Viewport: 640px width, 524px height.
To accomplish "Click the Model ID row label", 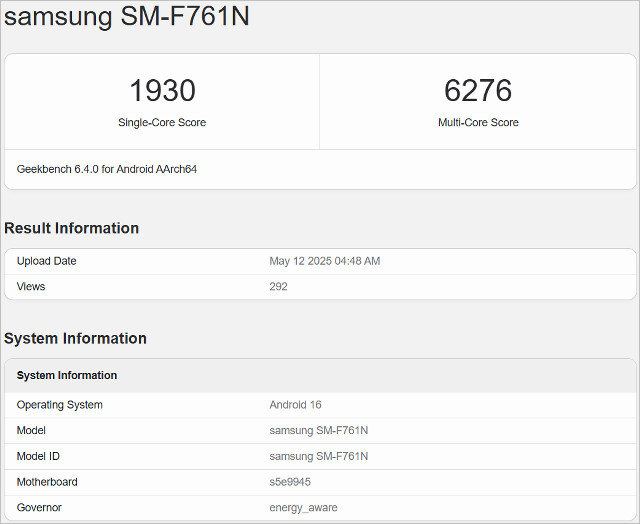I will (x=38, y=456).
